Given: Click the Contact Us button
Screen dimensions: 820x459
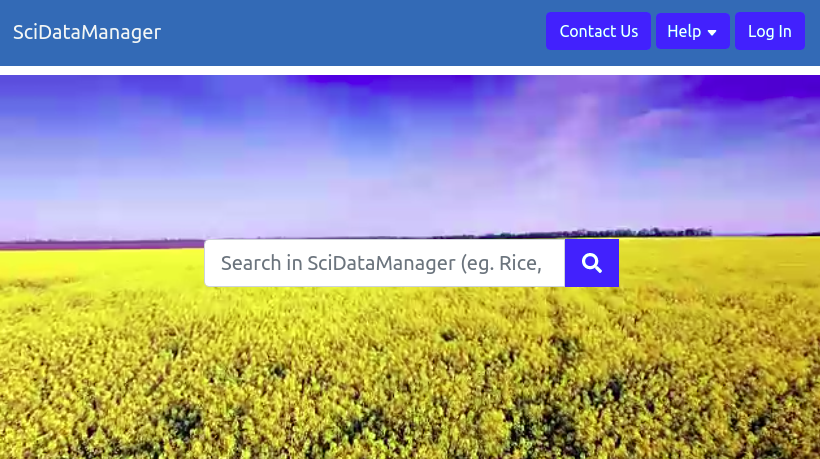Looking at the screenshot, I should coord(598,31).
